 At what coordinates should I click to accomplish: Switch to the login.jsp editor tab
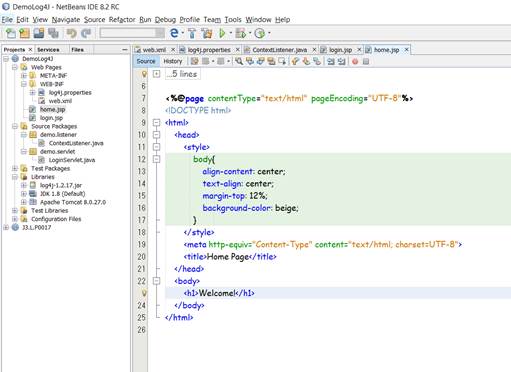coord(340,50)
